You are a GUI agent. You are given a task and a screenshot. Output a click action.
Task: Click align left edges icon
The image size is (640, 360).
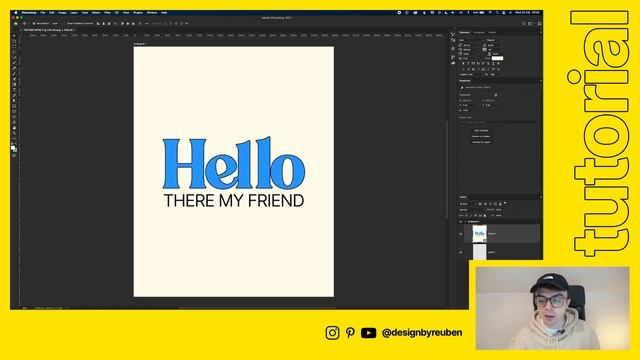coord(98,24)
